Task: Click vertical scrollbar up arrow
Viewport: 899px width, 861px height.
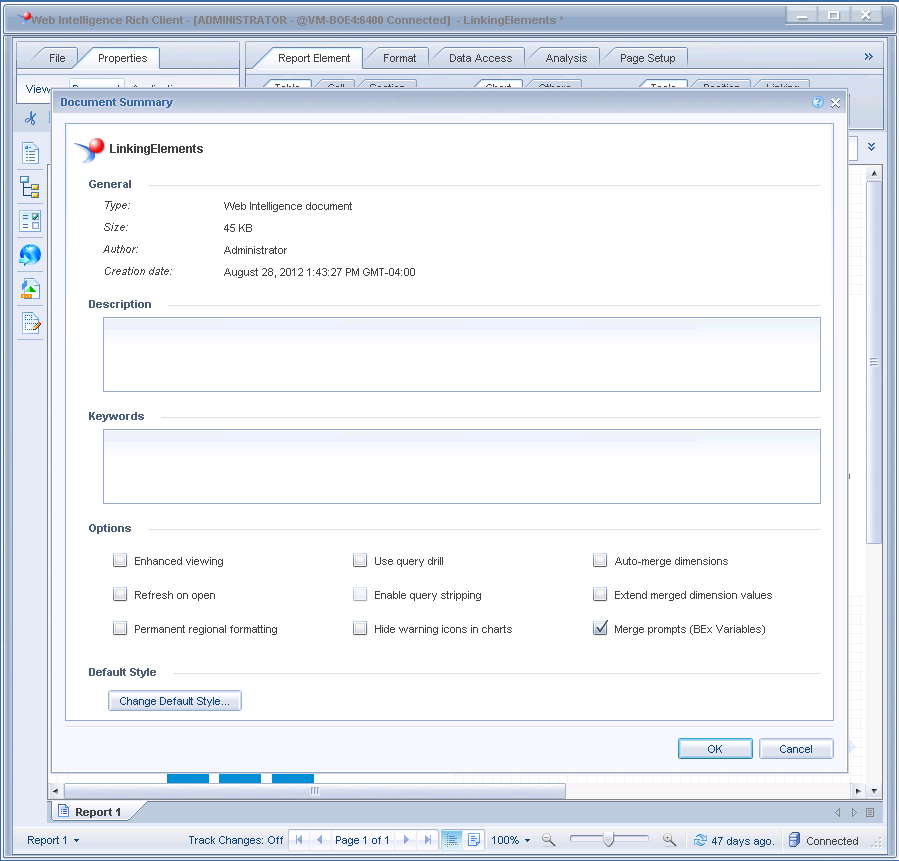Action: coord(874,173)
